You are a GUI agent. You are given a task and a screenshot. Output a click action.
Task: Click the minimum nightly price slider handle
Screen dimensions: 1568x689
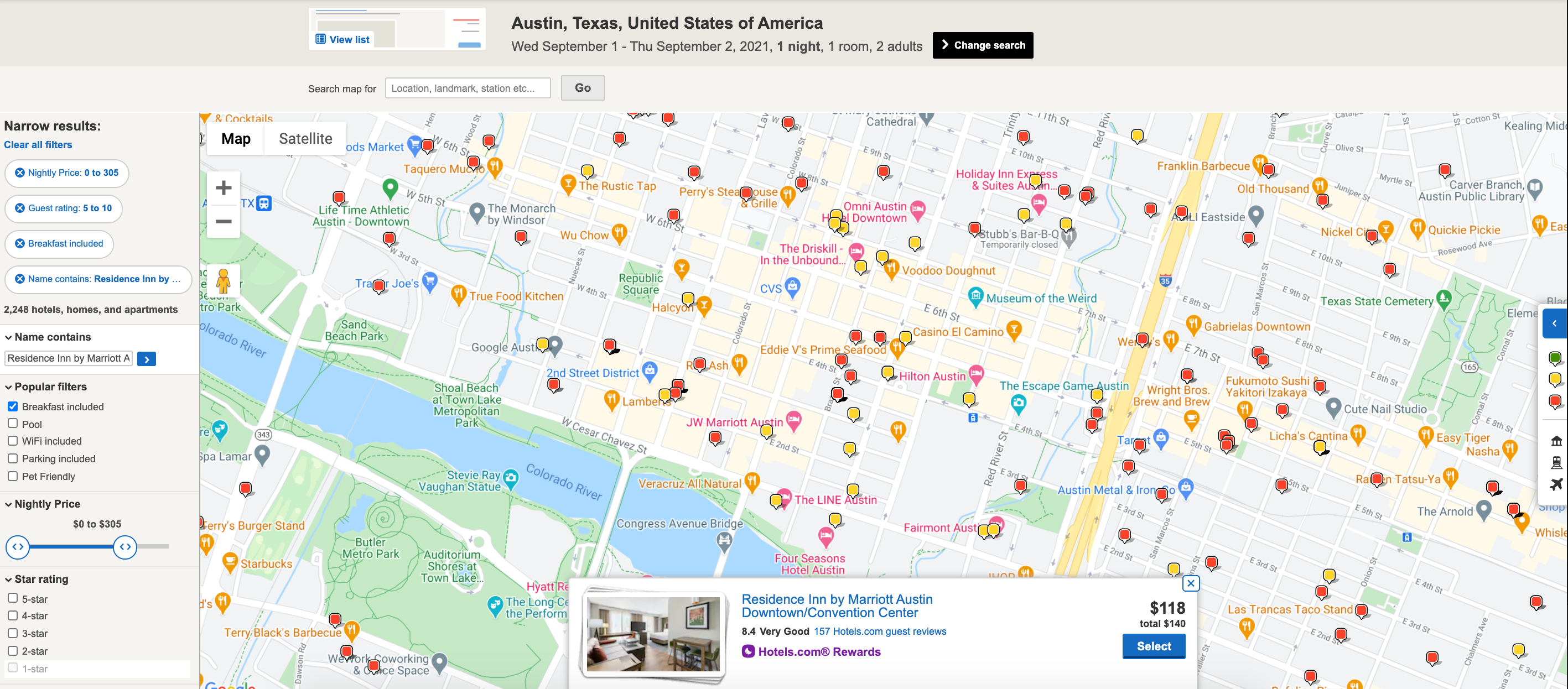tap(18, 547)
